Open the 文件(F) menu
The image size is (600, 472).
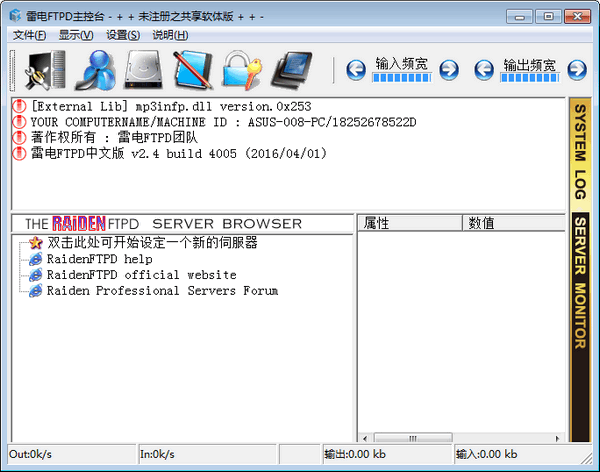coord(29,35)
